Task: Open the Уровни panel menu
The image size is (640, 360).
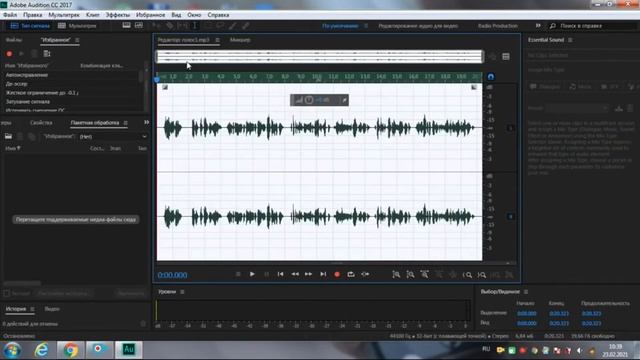Action: [x=182, y=292]
